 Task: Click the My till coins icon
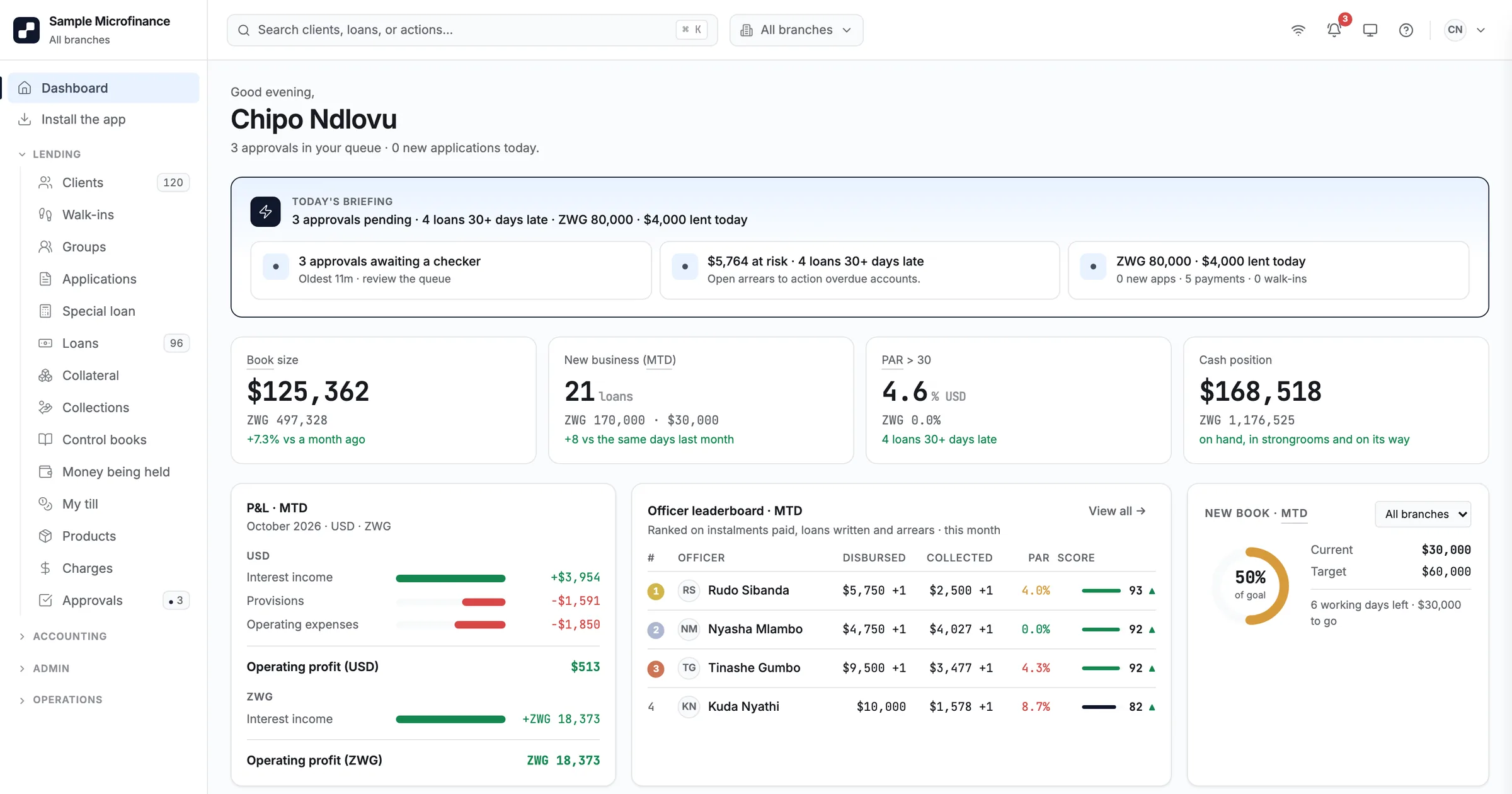pos(45,503)
